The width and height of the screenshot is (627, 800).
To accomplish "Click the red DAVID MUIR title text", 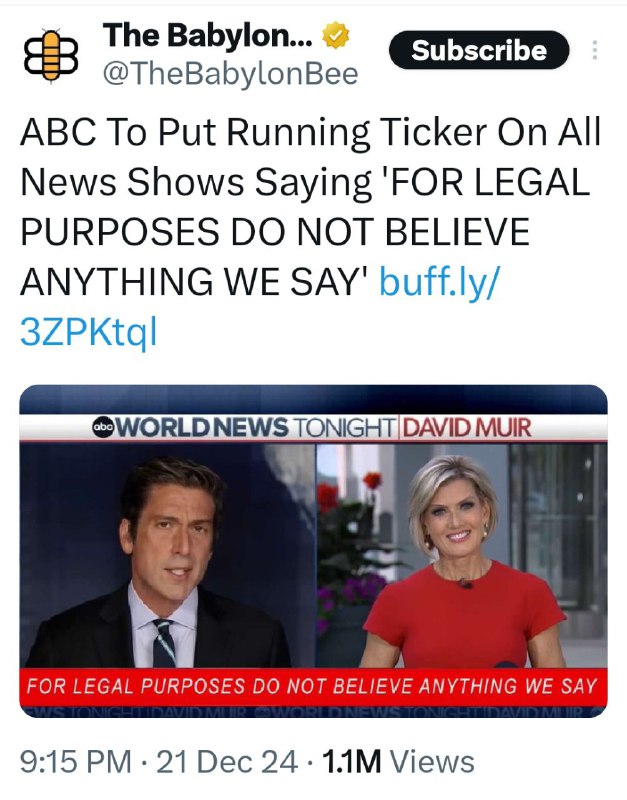I will 468,428.
